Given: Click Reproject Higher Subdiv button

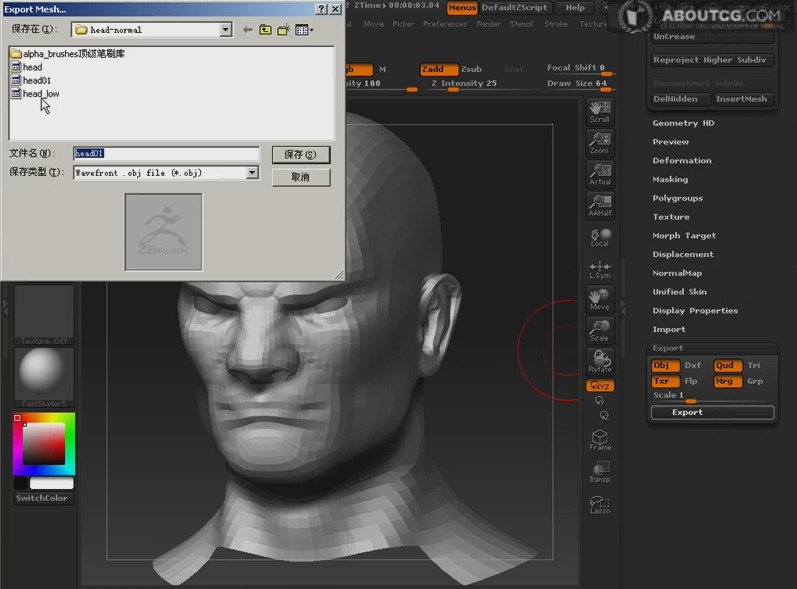Looking at the screenshot, I should point(713,60).
